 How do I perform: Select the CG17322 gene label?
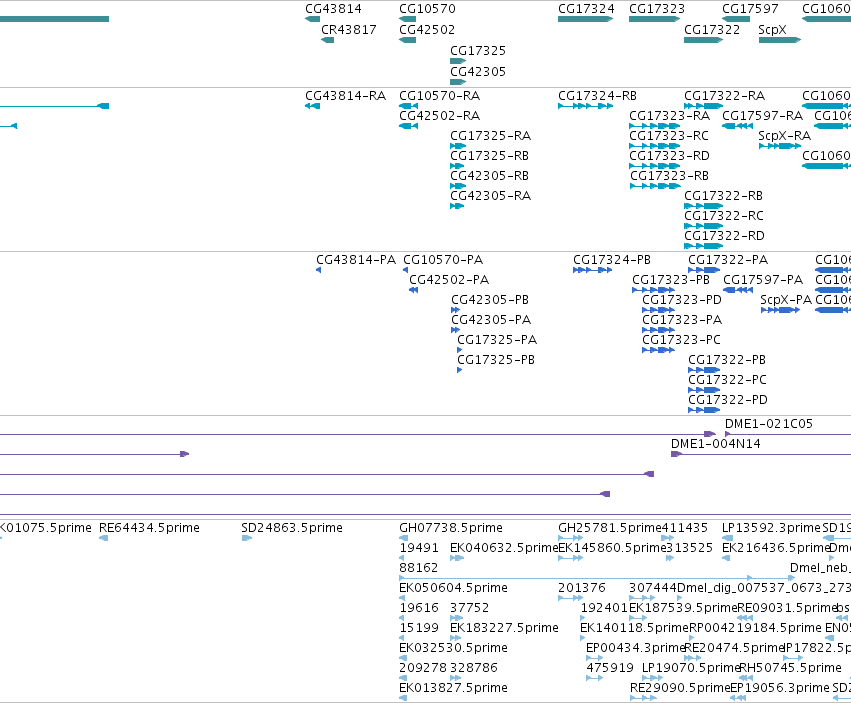coord(712,29)
